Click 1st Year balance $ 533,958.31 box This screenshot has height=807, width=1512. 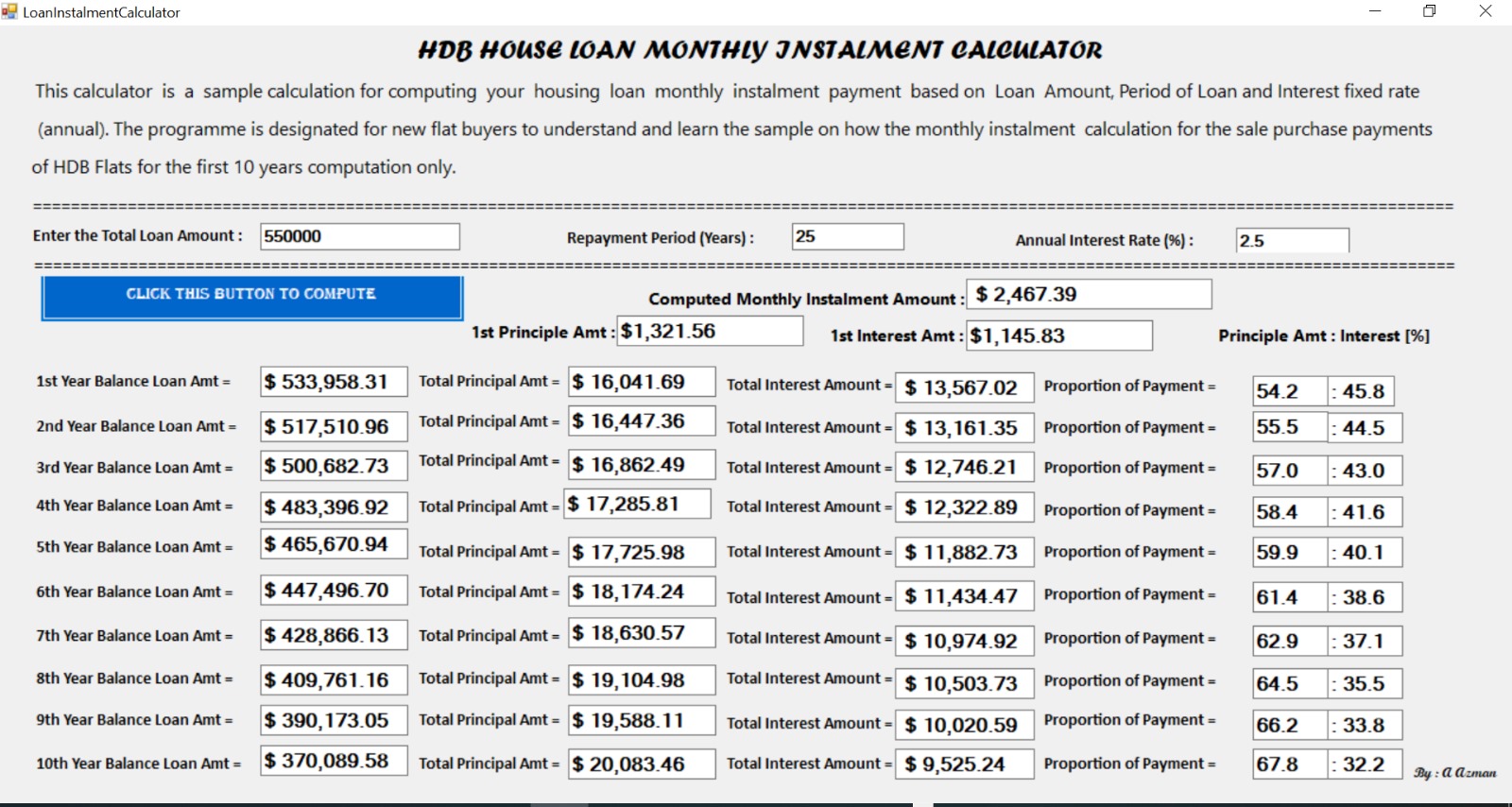pyautogui.click(x=334, y=382)
